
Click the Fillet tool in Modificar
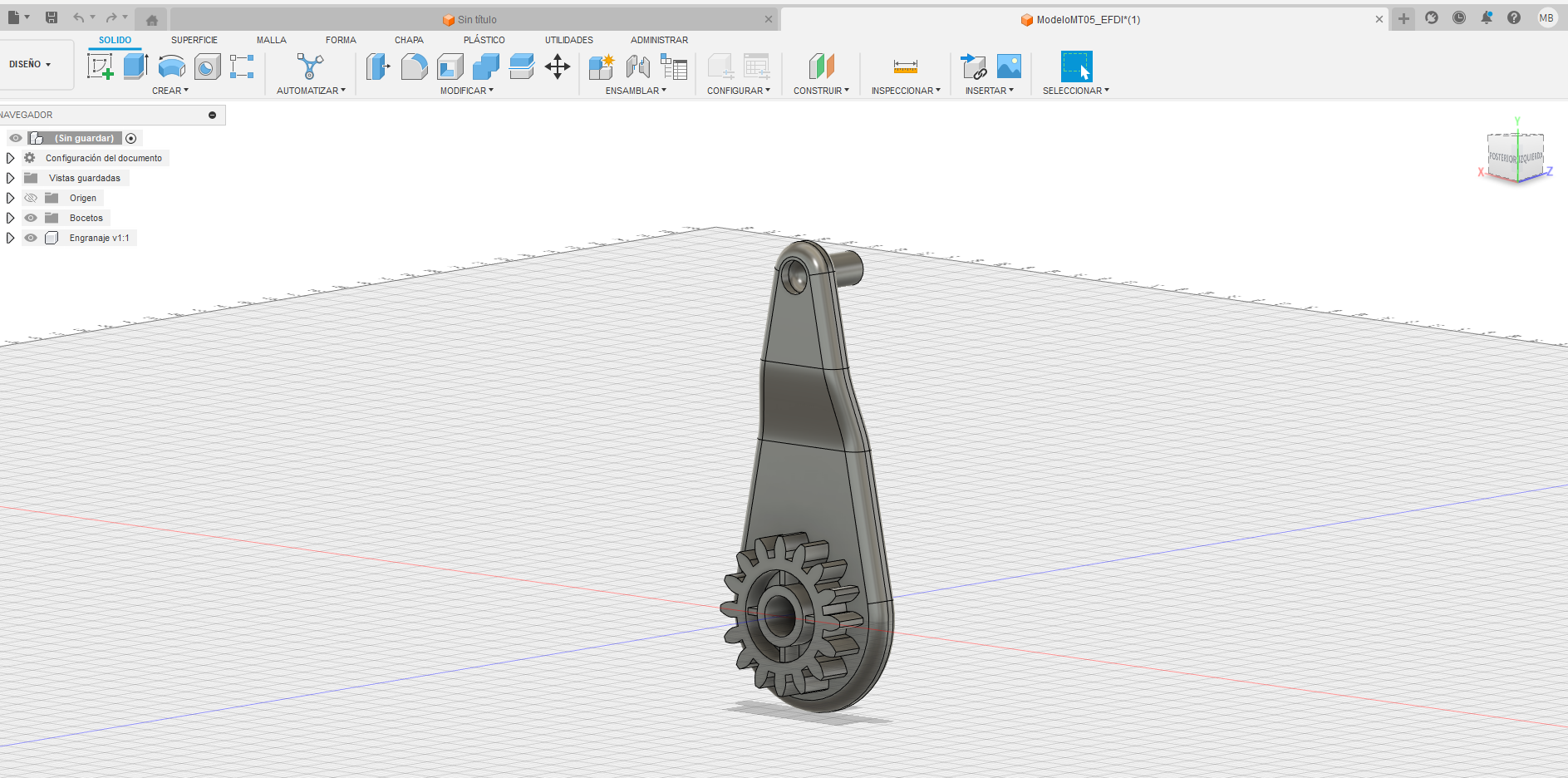point(414,66)
